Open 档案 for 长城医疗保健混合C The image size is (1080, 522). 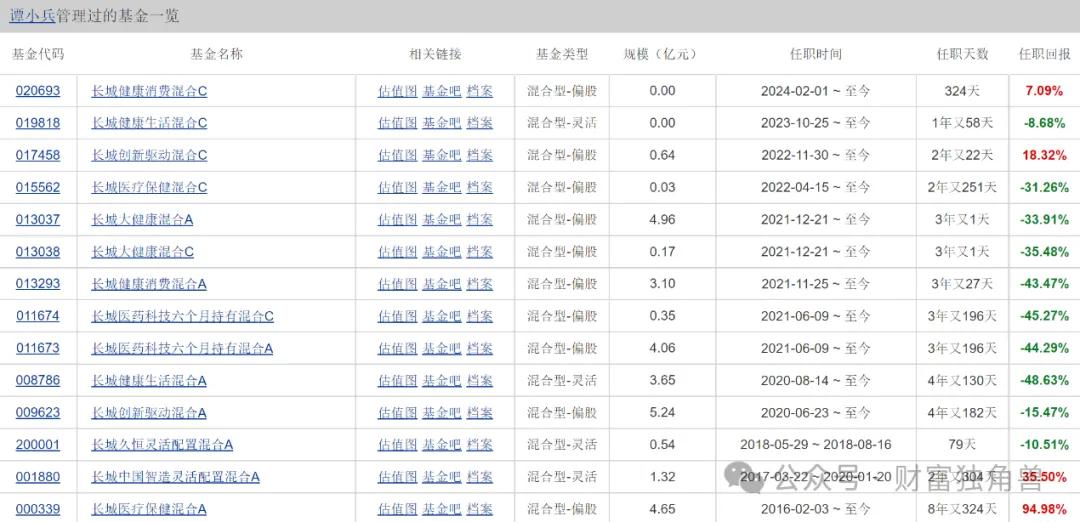pos(479,187)
